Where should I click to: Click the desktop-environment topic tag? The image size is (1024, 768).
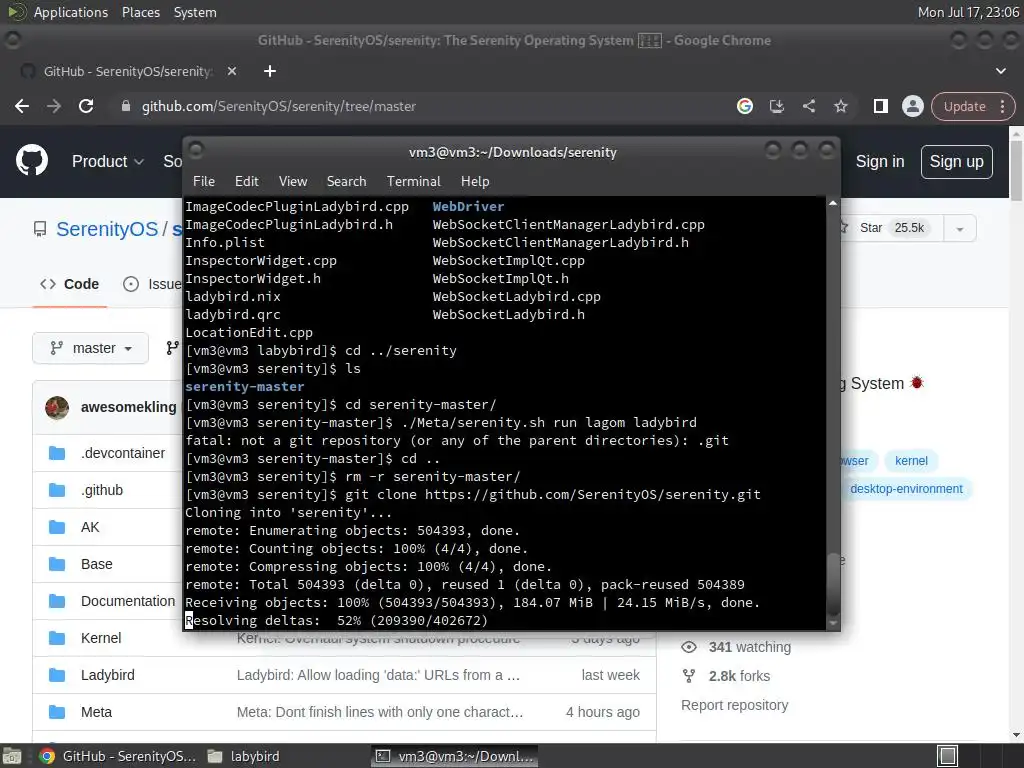click(906, 489)
